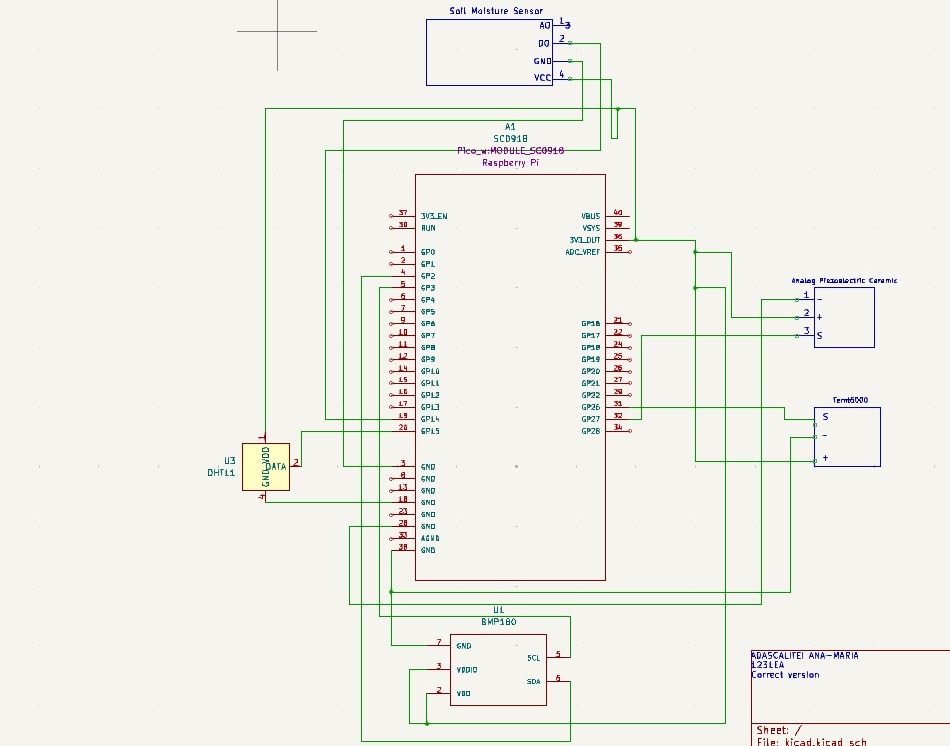Select the 'Soil Moisture Sensor' title text
Image resolution: width=950 pixels, height=746 pixels.
point(496,11)
